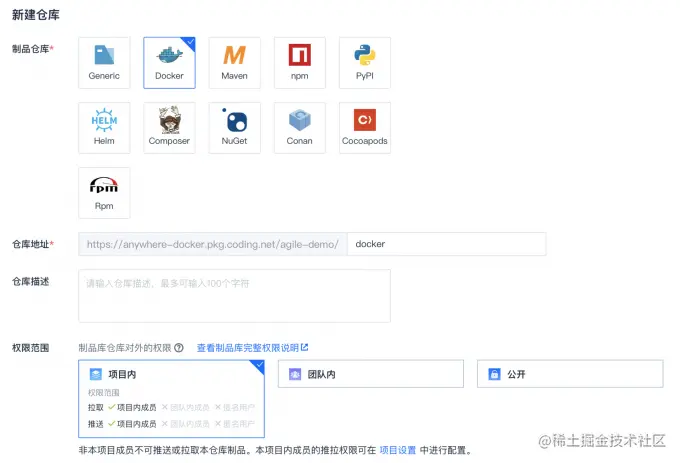Pick the Composer repository type
The image size is (680, 463).
point(169,128)
